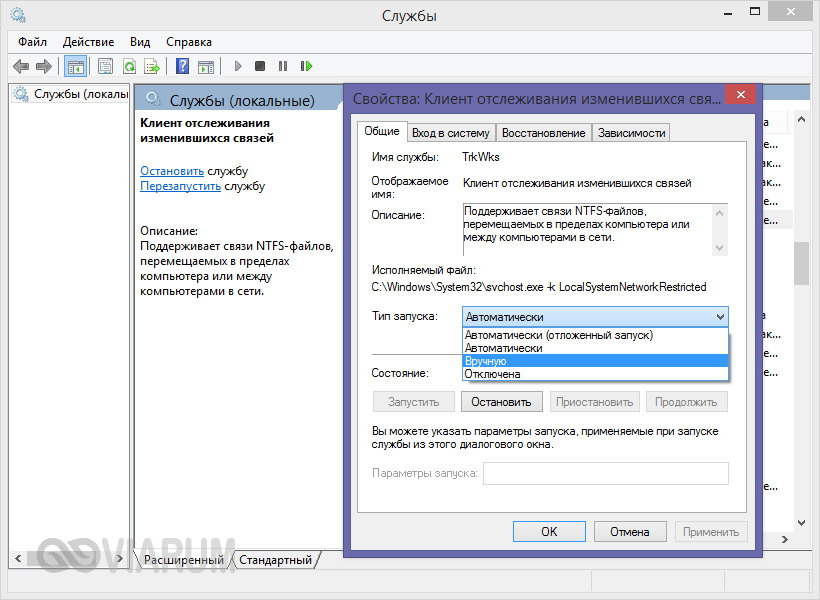Switch to the Восстановление tab
Screen dimensions: 820x600
[x=543, y=133]
